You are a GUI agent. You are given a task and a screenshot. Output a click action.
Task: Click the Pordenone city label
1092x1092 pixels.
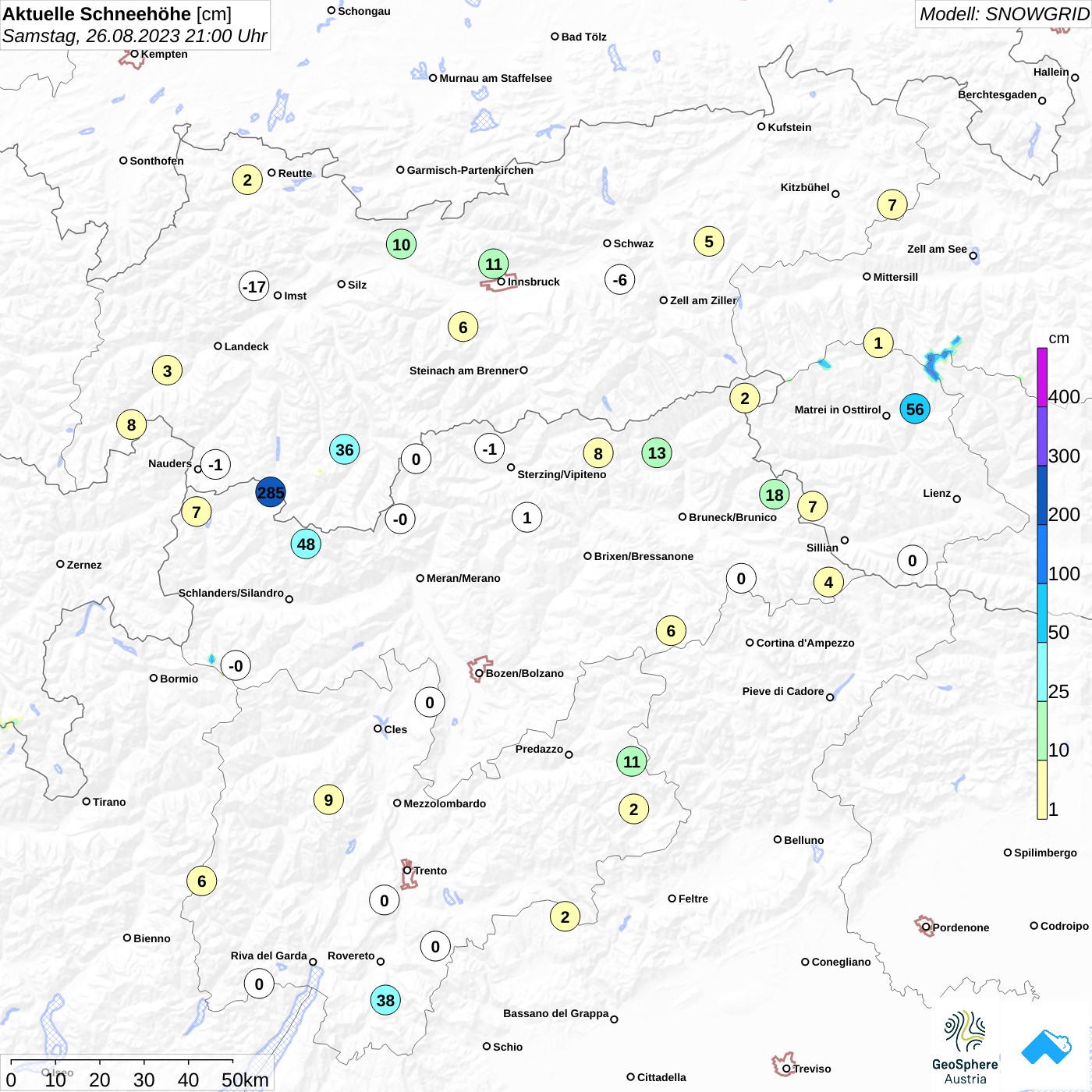pos(961,927)
